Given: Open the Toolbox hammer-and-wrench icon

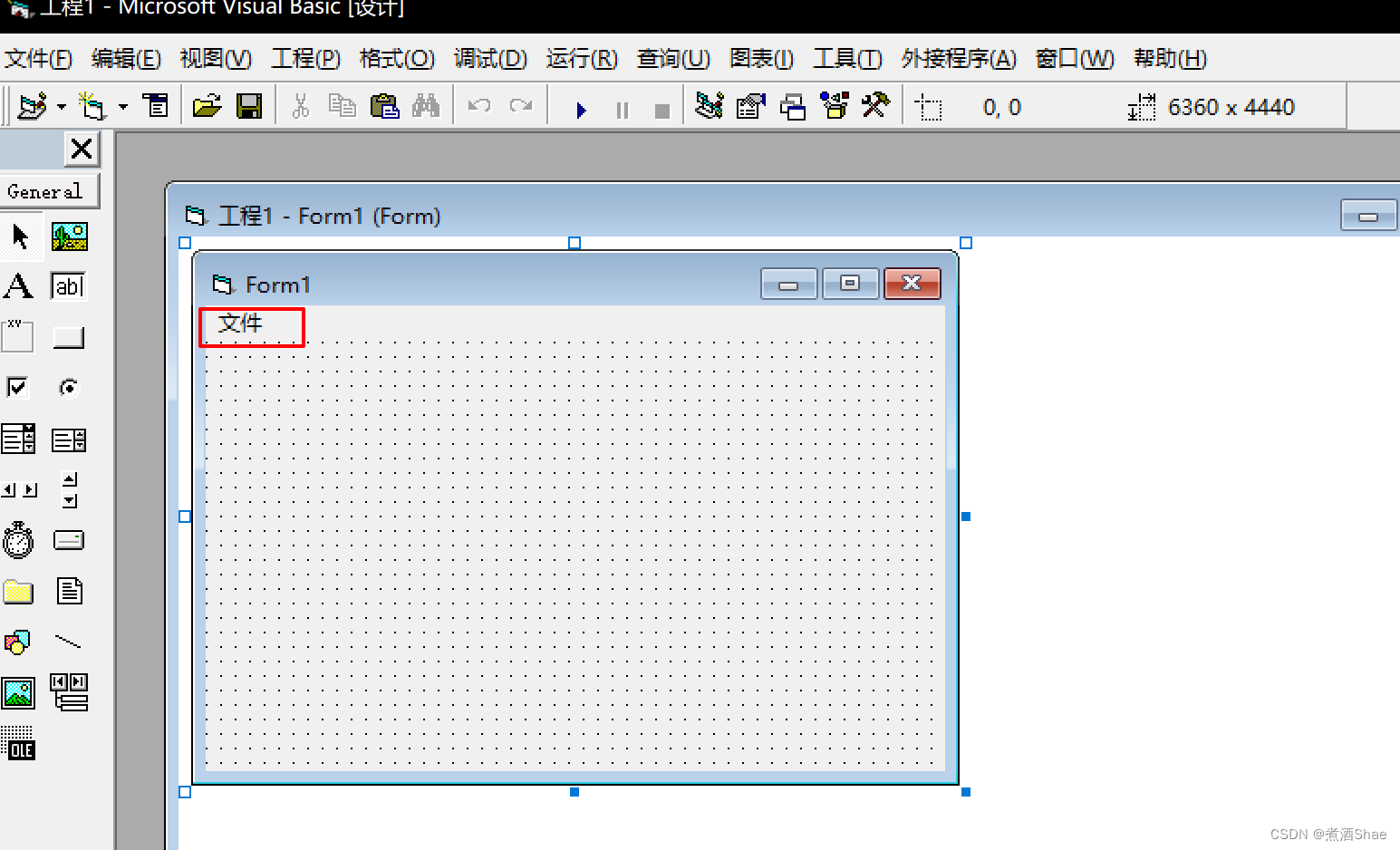Looking at the screenshot, I should tap(875, 105).
